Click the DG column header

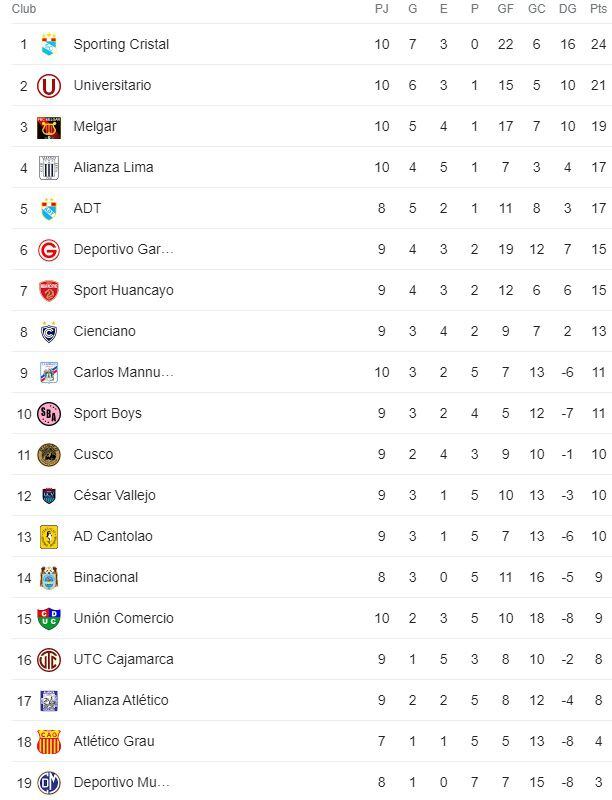click(568, 9)
